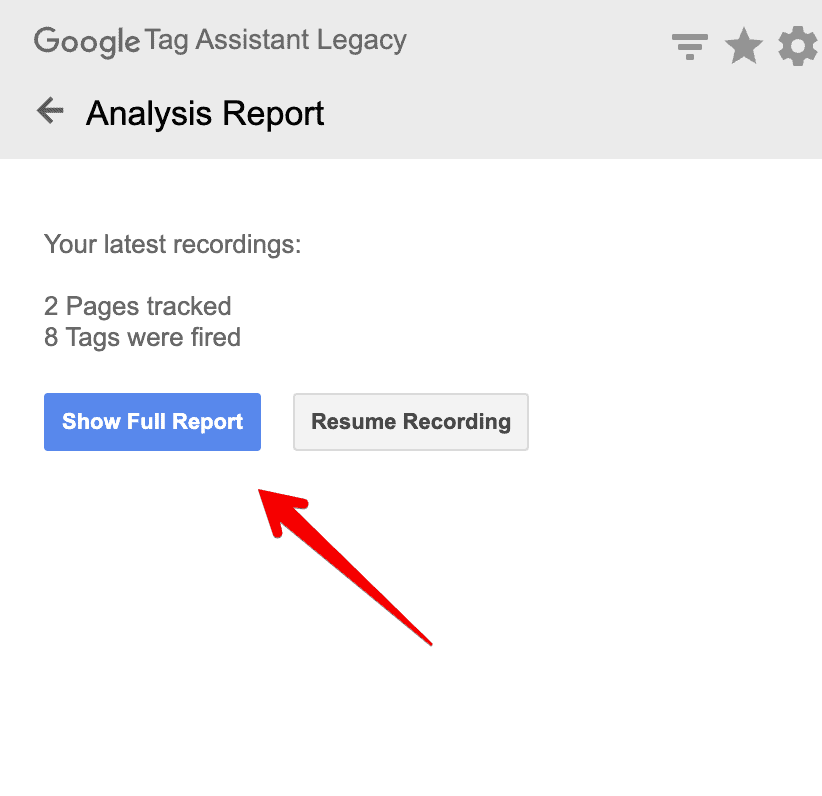Open Tag Assistant settings gear
Image resolution: width=822 pixels, height=796 pixels.
(797, 46)
